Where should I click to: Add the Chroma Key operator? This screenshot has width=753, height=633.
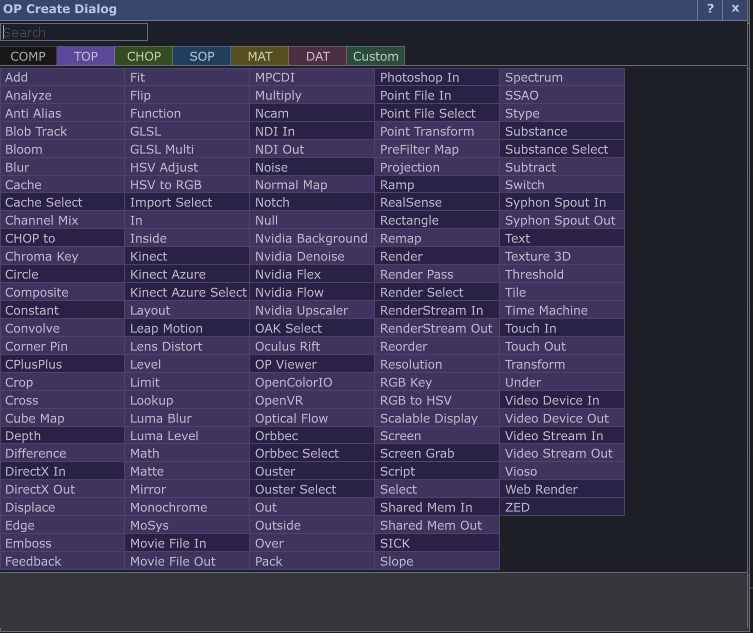click(x=62, y=256)
